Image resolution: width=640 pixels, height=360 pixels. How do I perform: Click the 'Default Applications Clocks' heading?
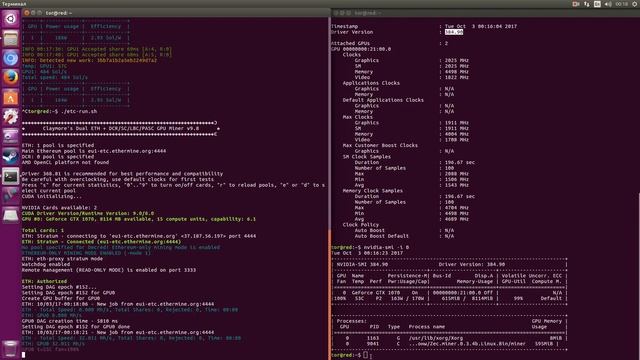pos(383,100)
